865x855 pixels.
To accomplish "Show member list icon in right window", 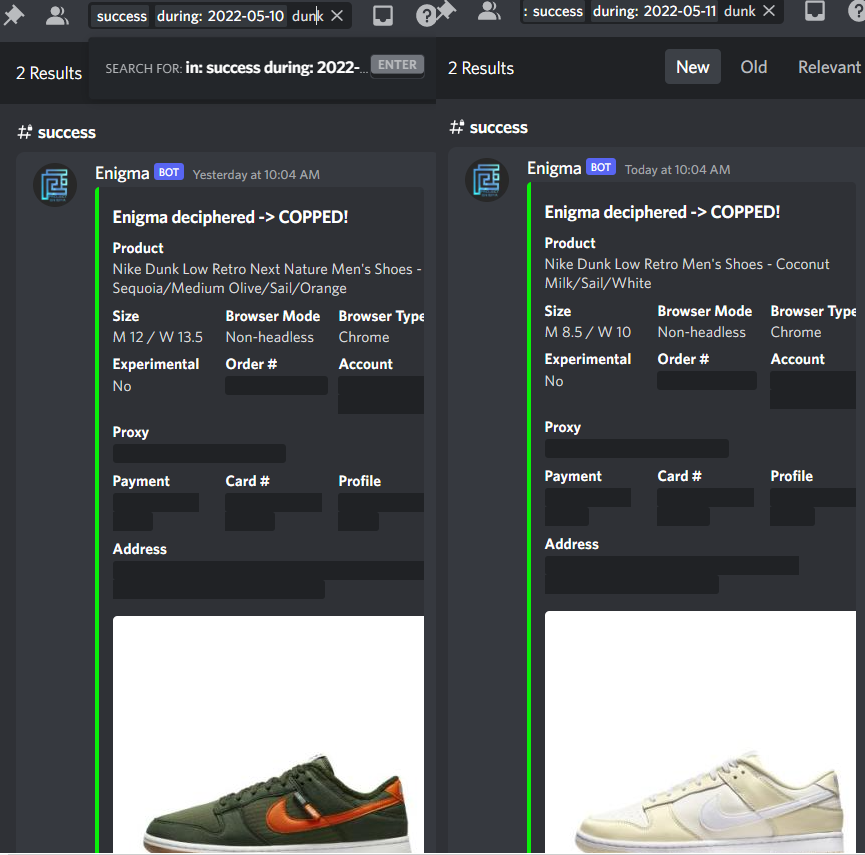I will [x=489, y=10].
